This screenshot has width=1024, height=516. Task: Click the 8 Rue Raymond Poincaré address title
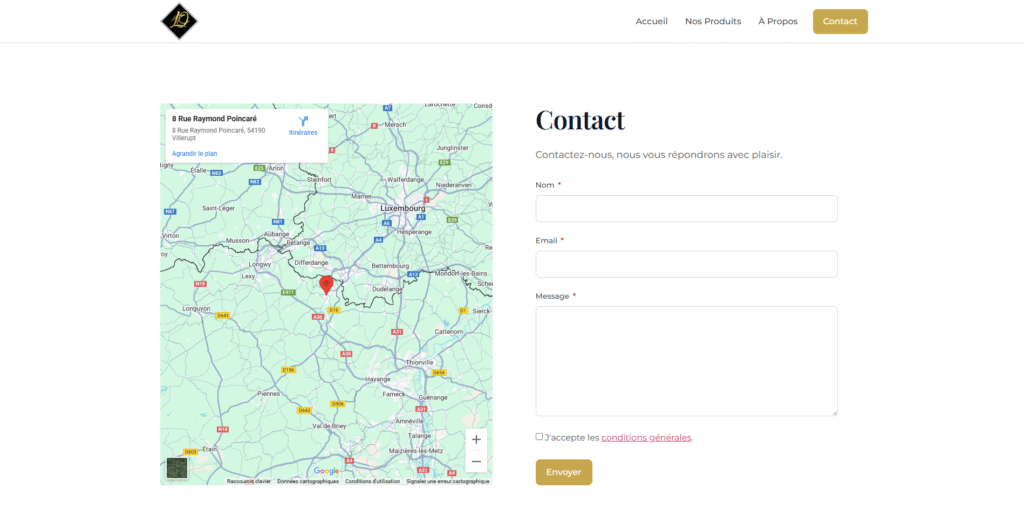pos(214,119)
